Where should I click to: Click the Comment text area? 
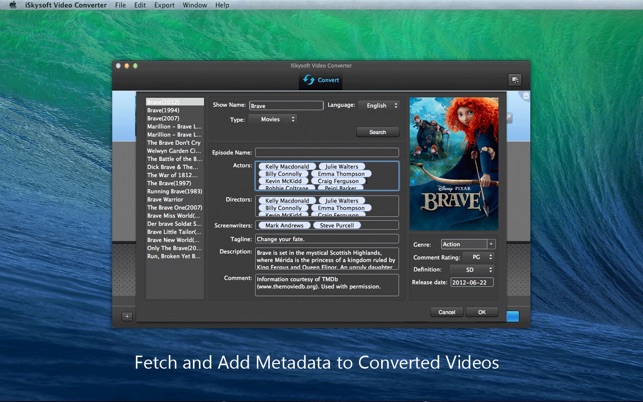coord(327,285)
